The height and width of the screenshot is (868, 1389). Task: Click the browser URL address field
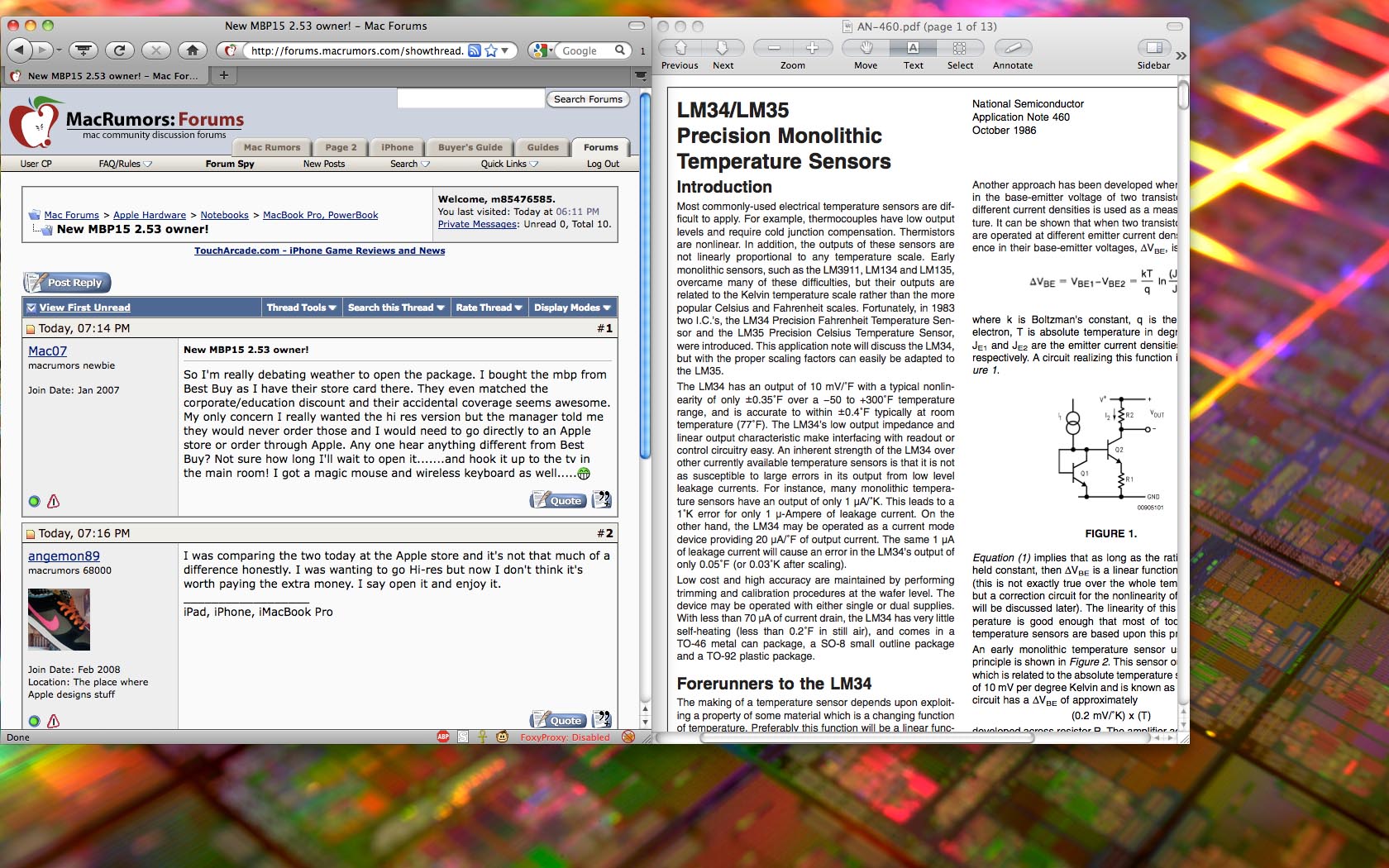(x=356, y=50)
